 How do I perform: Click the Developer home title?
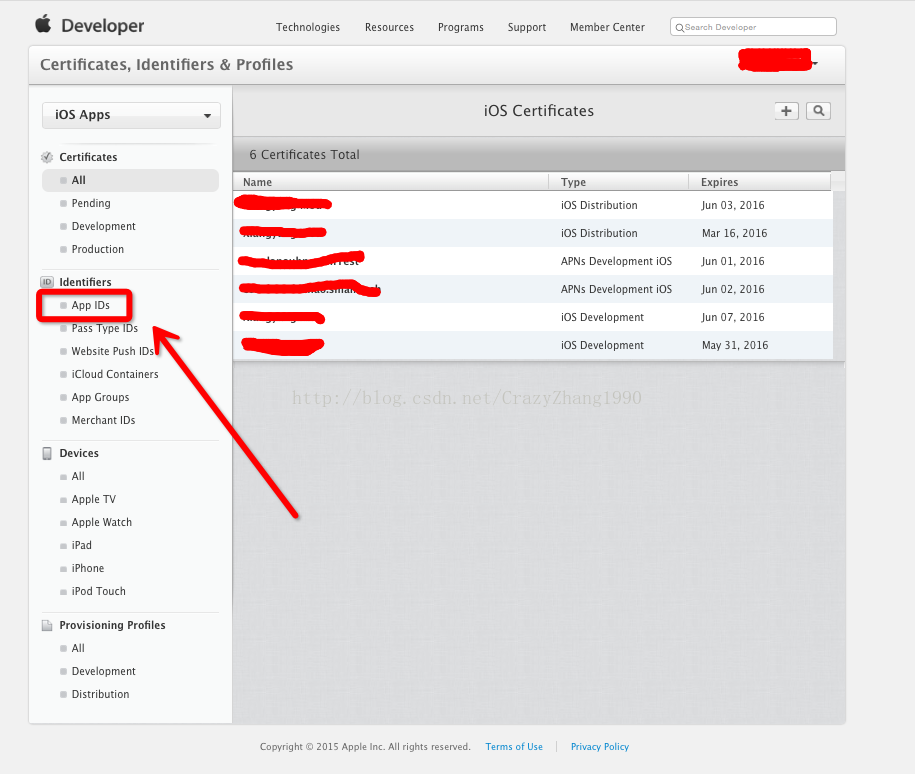pyautogui.click(x=103, y=26)
